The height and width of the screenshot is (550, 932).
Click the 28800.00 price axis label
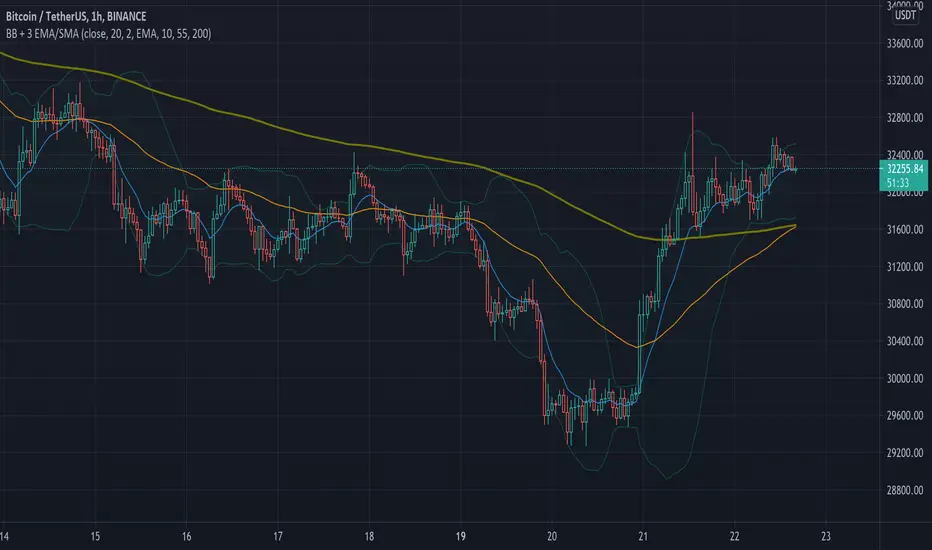tap(905, 491)
